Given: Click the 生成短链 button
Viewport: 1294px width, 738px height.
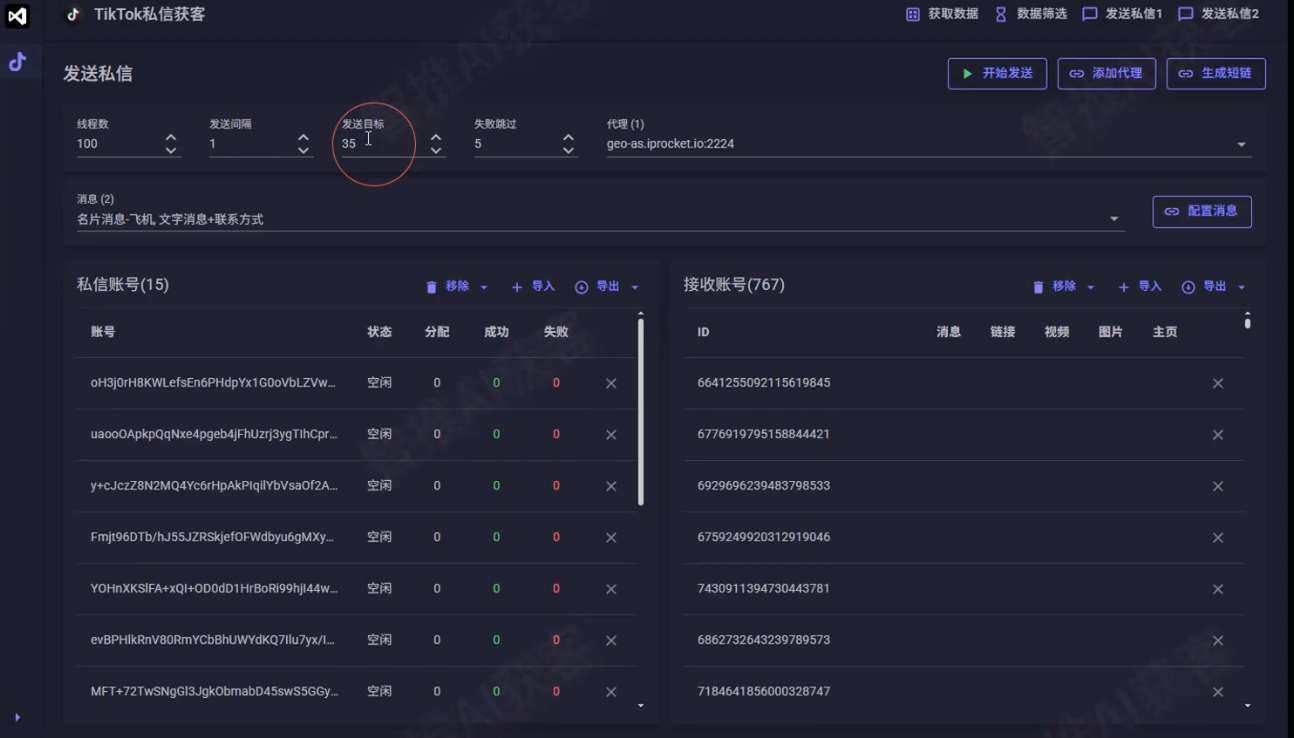Looking at the screenshot, I should [1216, 73].
